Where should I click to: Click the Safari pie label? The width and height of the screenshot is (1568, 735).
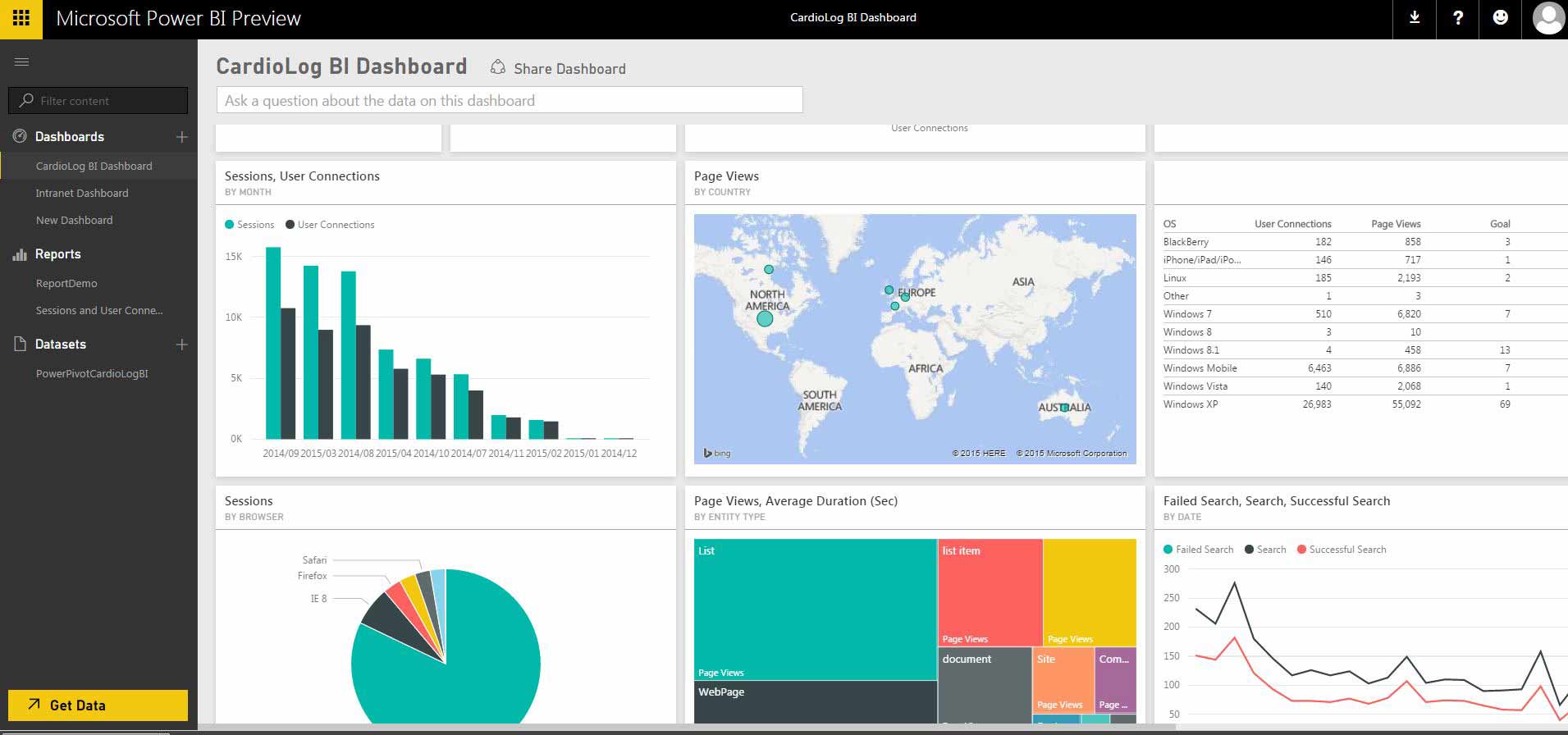(x=314, y=560)
